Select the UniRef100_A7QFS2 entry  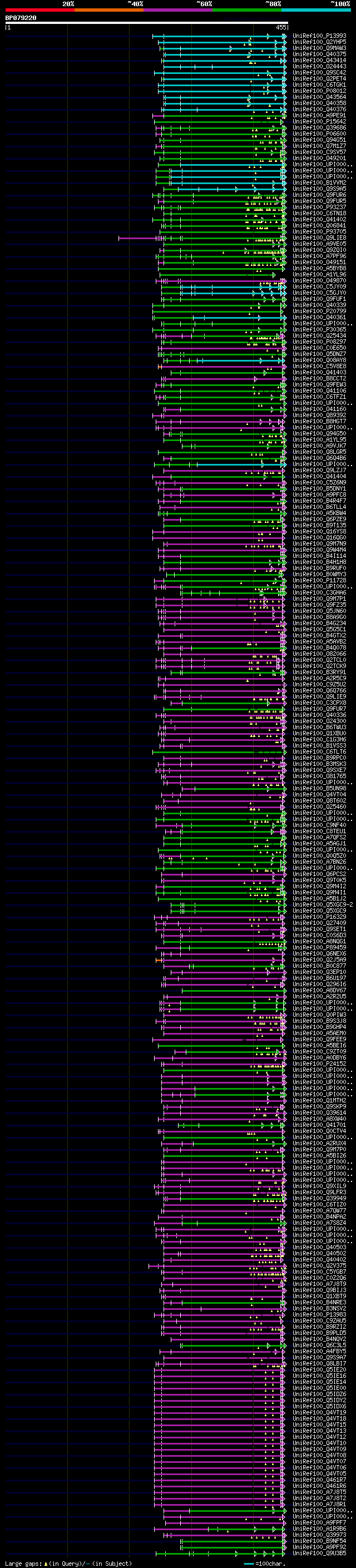tap(319, 838)
